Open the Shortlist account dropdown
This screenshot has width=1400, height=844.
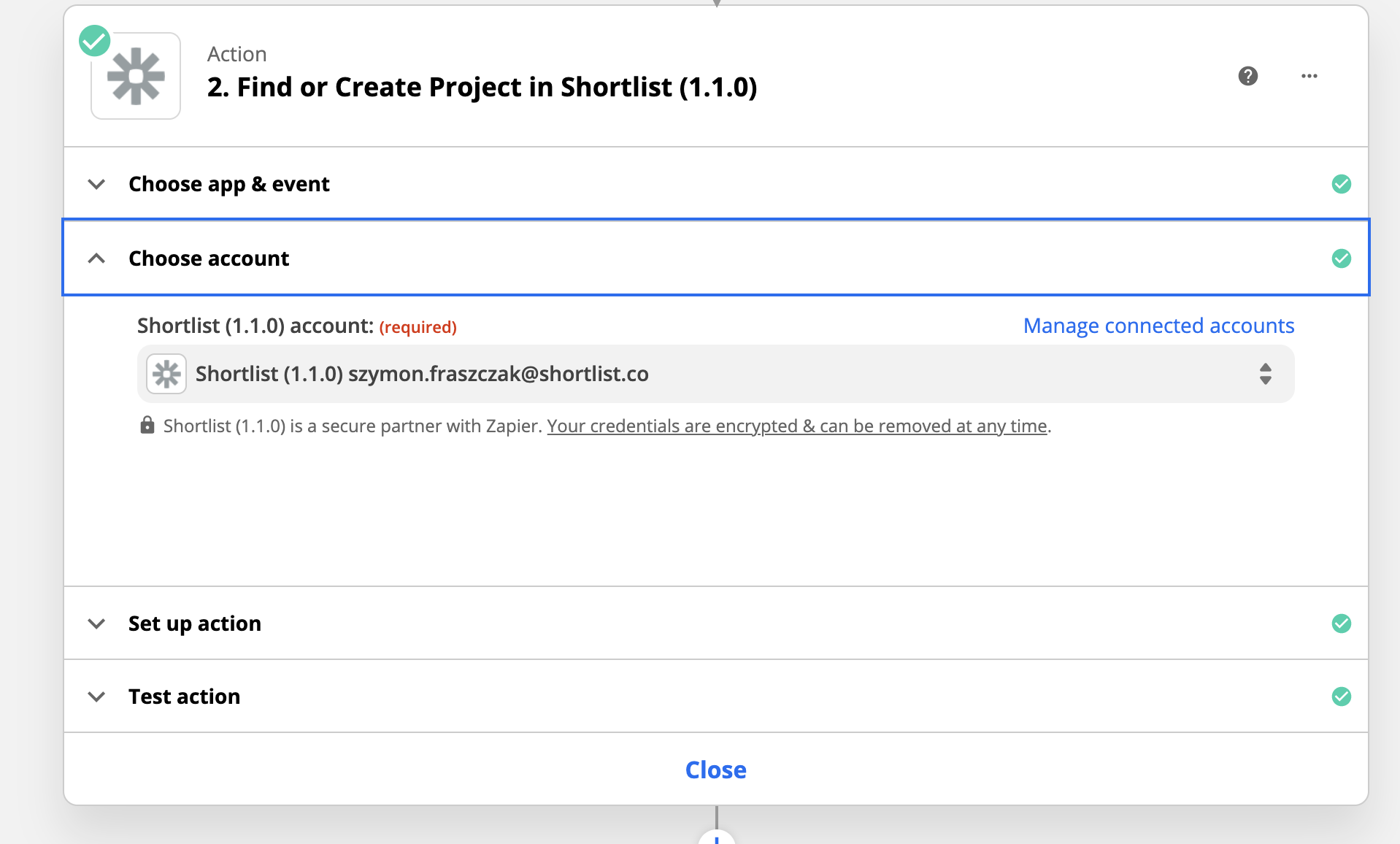715,374
